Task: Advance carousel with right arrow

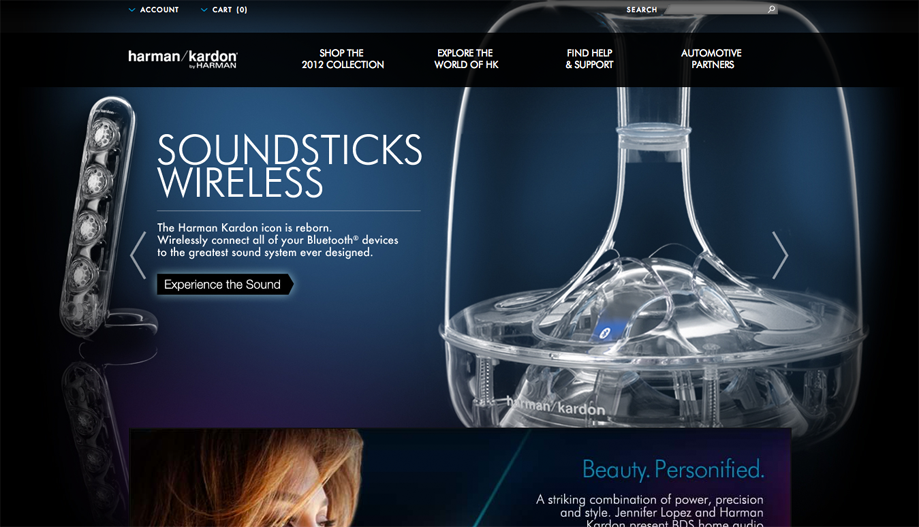Action: (780, 255)
